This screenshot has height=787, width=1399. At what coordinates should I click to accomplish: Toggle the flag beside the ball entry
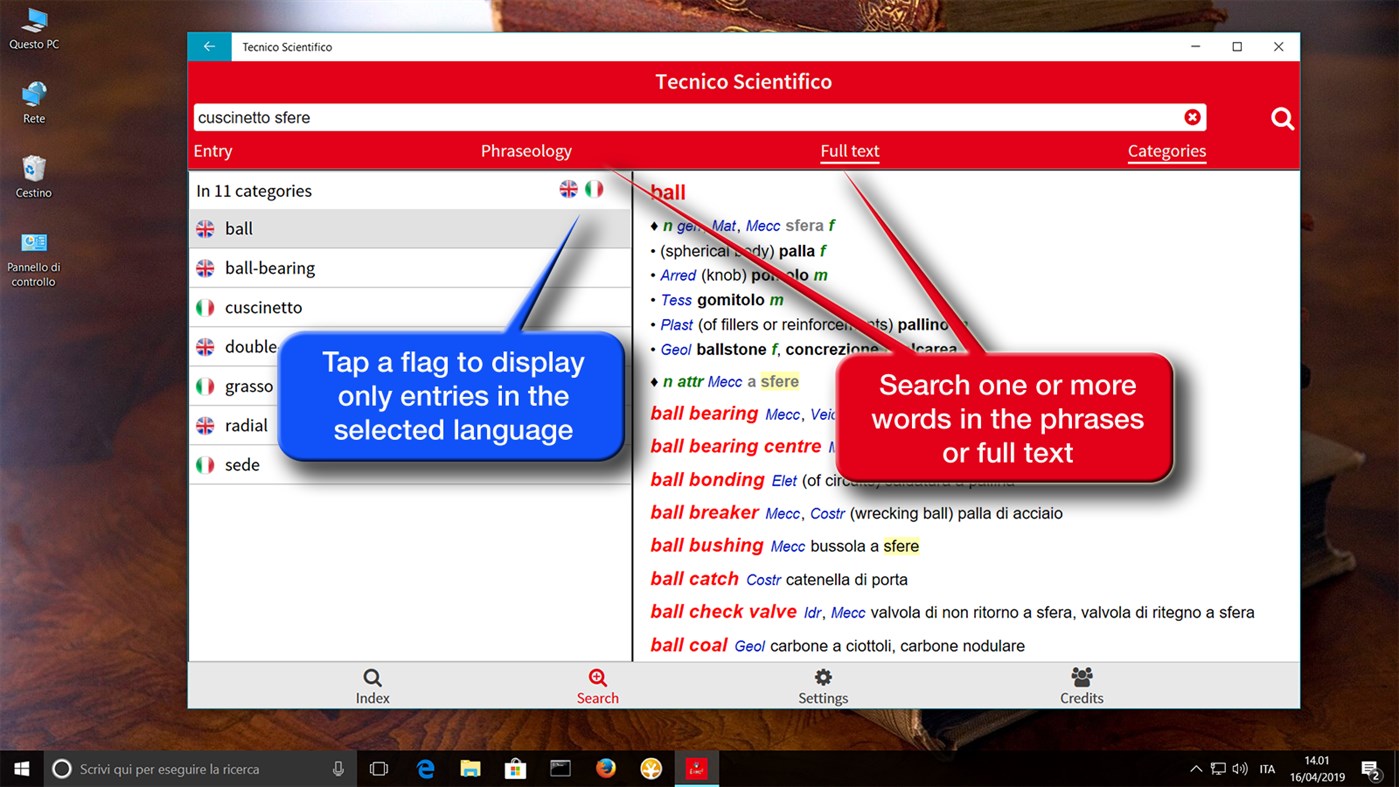pos(203,228)
